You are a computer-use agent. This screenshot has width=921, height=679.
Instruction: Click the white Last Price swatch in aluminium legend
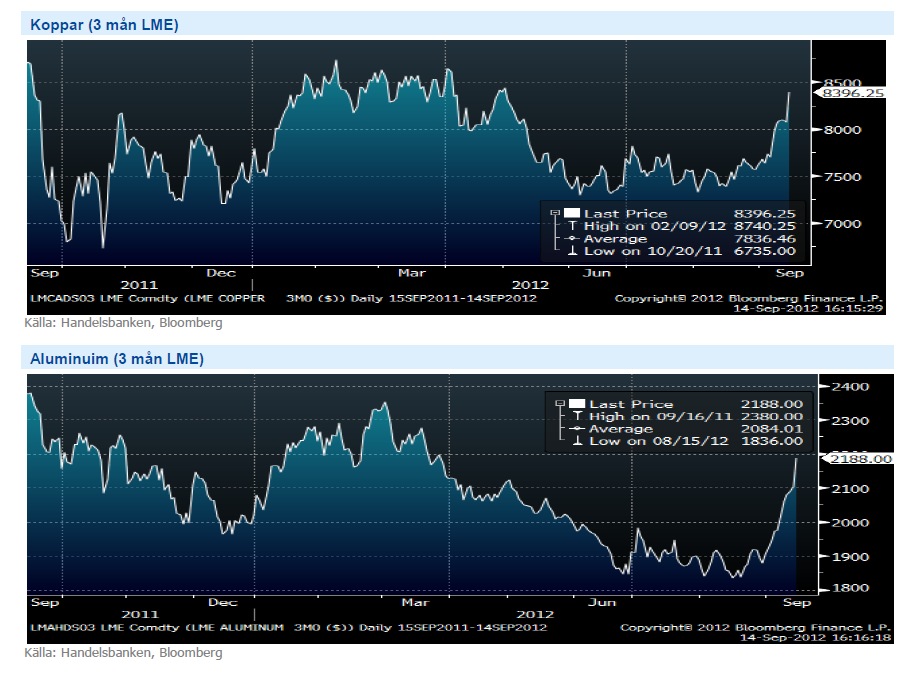tap(577, 404)
